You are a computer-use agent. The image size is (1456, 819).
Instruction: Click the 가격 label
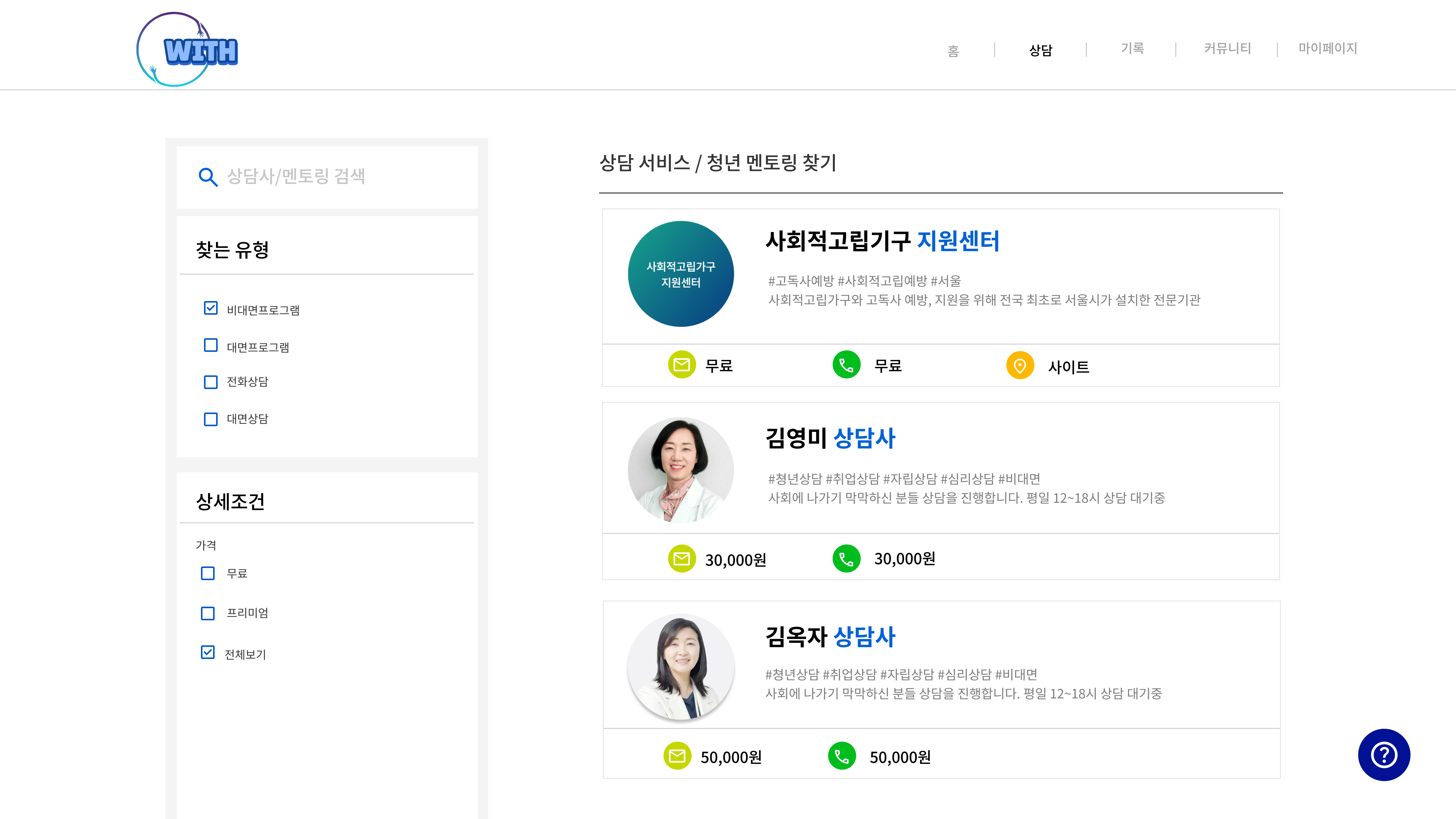pos(206,545)
